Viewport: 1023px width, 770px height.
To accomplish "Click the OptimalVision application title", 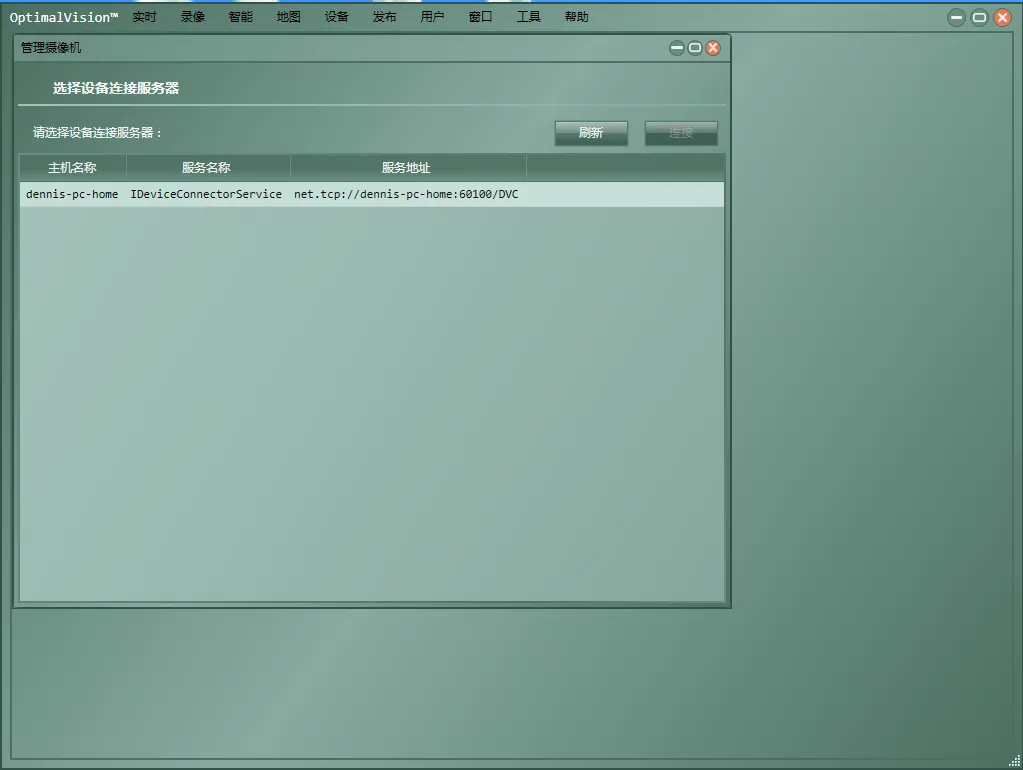I will point(63,18).
